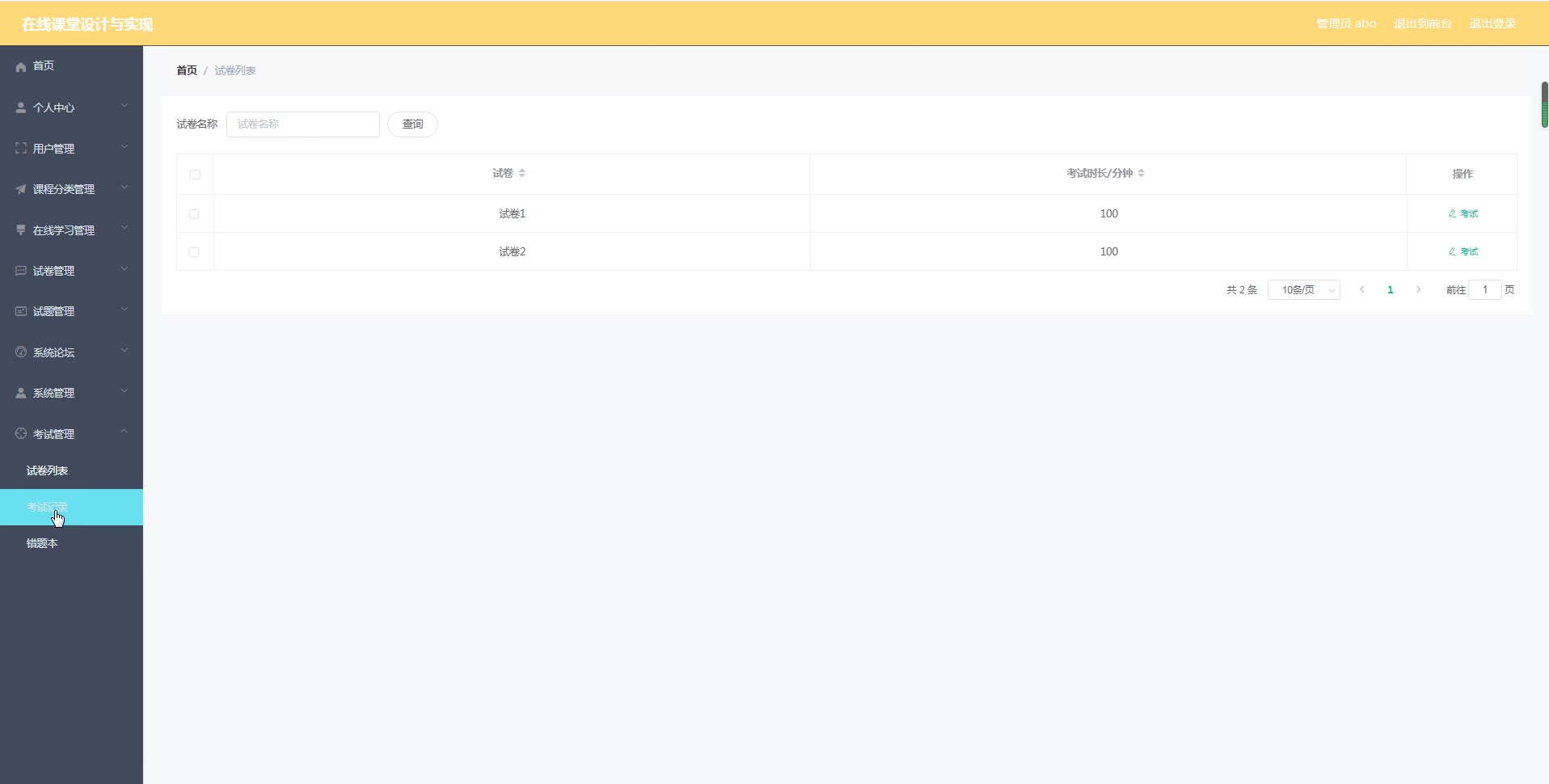The width and height of the screenshot is (1549, 784).
Task: Click the person icon beside 个人中心
Action: (x=21, y=107)
